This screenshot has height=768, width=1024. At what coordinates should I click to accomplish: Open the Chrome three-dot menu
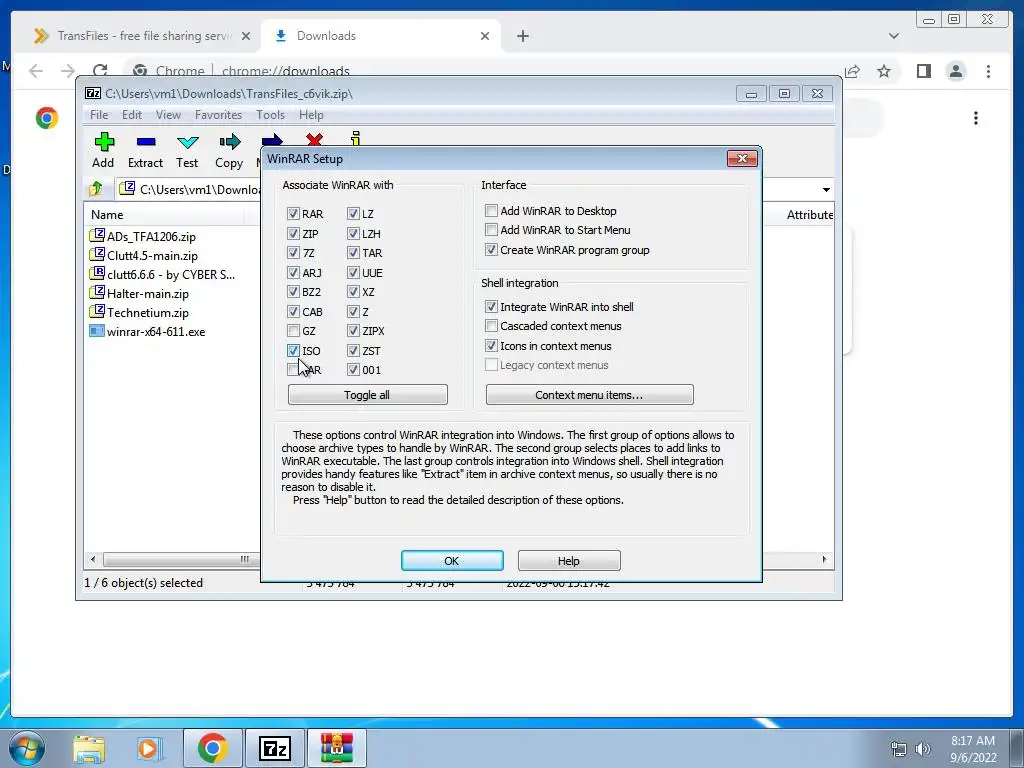(988, 71)
